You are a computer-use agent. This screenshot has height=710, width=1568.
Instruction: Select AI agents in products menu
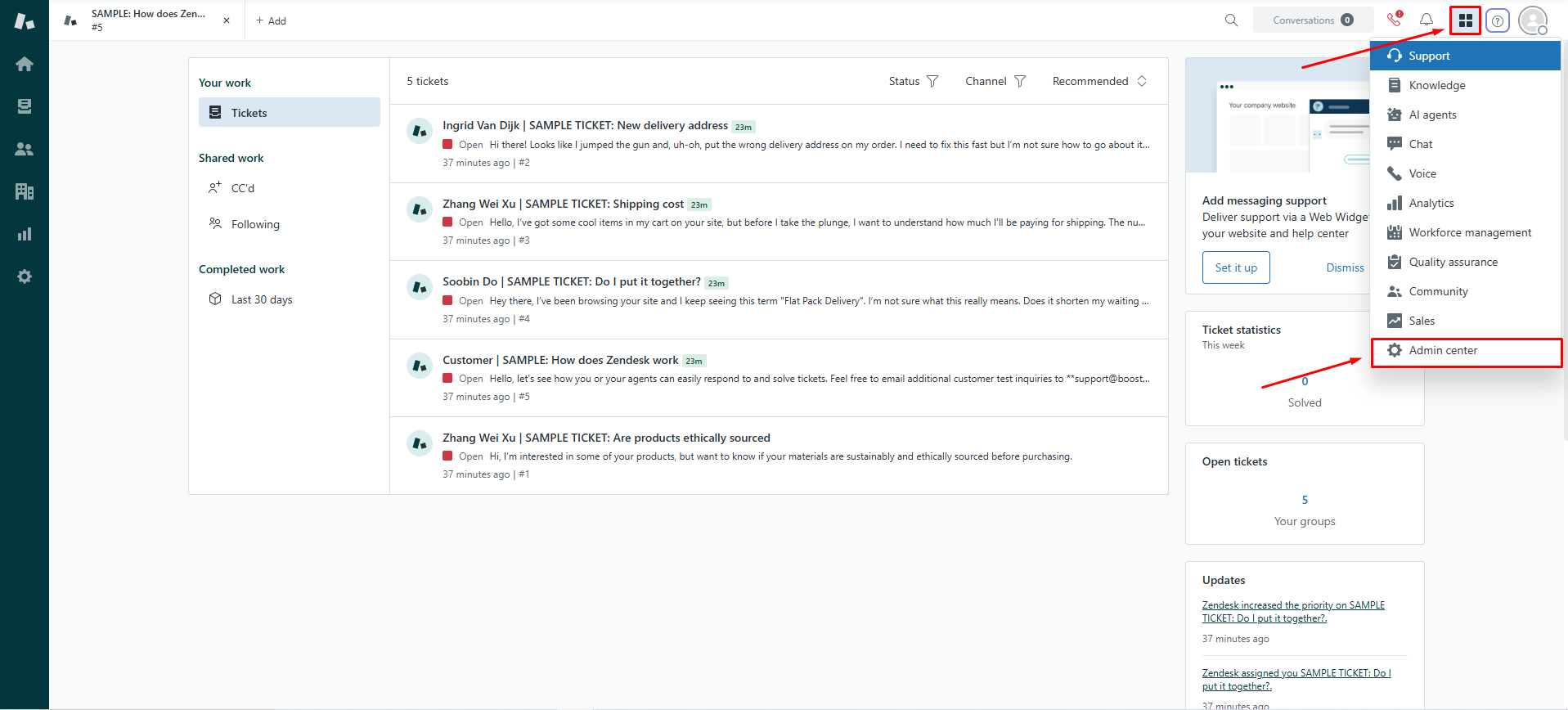click(x=1466, y=115)
